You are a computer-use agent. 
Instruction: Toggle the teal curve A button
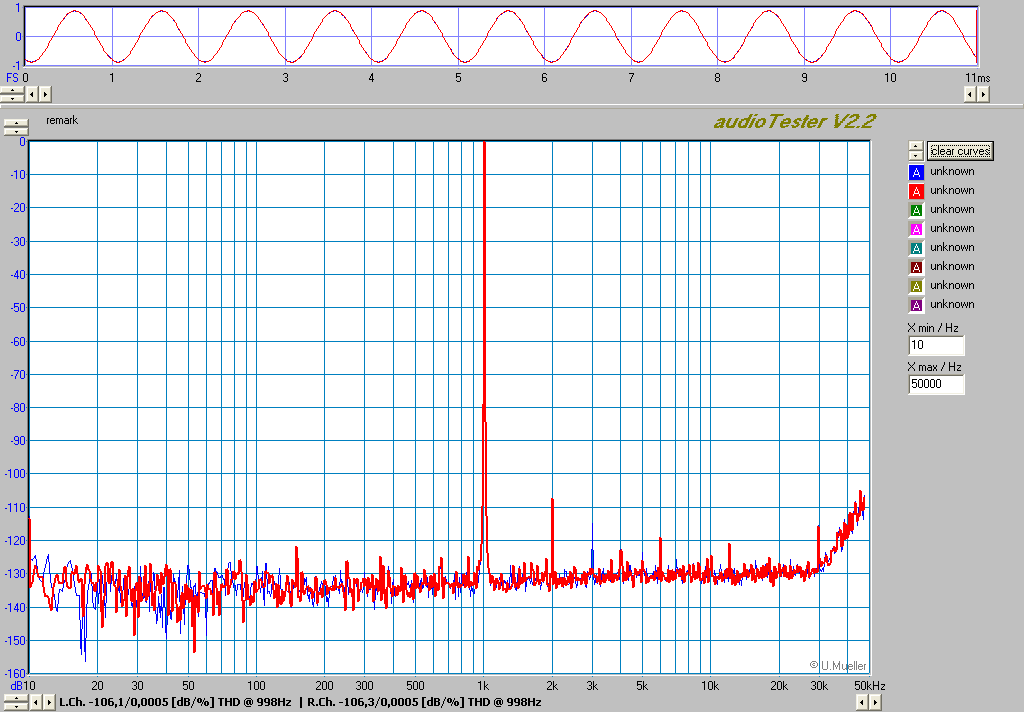pos(915,247)
